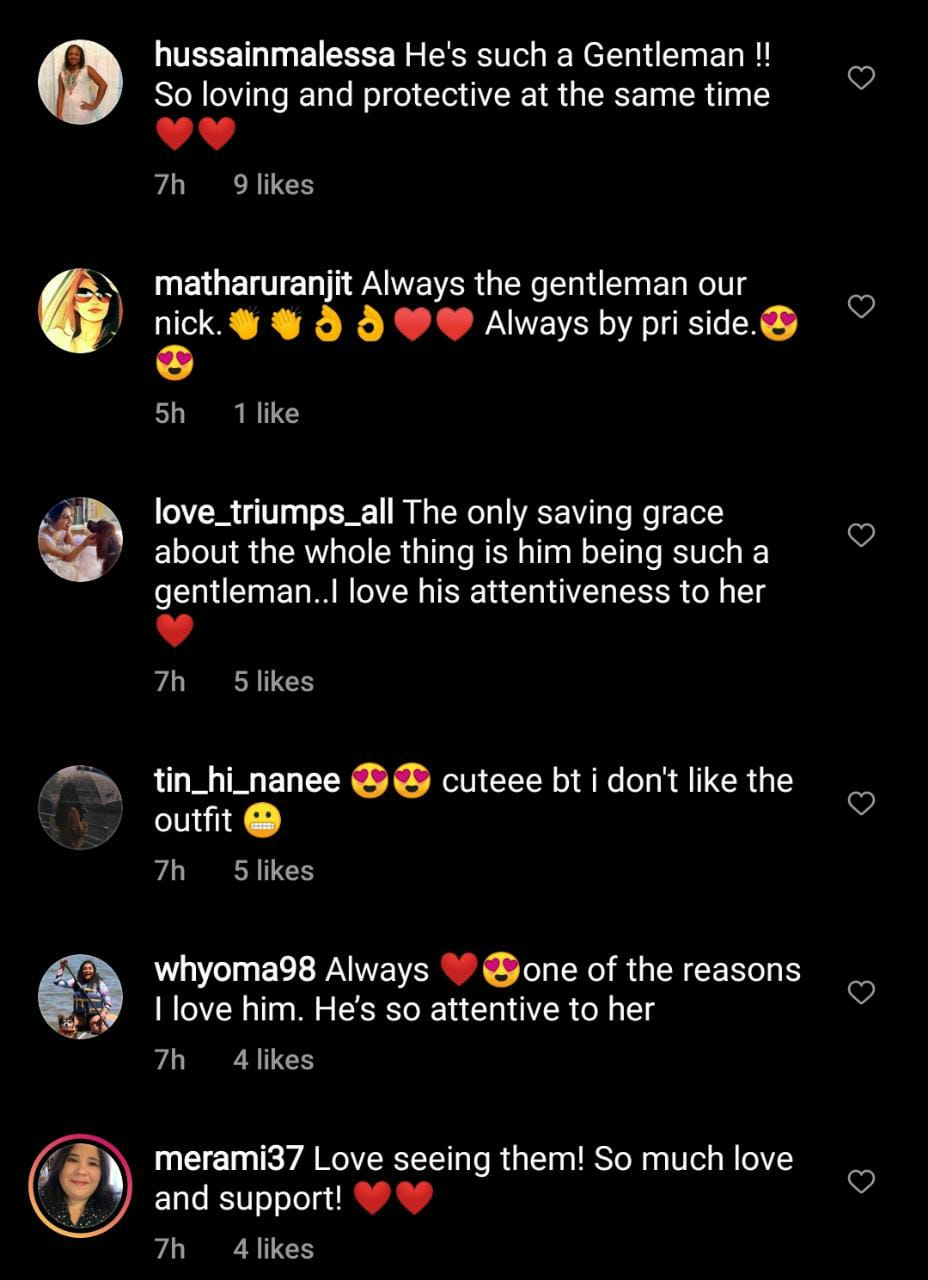The width and height of the screenshot is (928, 1280).
Task: Select the whyoma98 username
Action: [x=236, y=970]
